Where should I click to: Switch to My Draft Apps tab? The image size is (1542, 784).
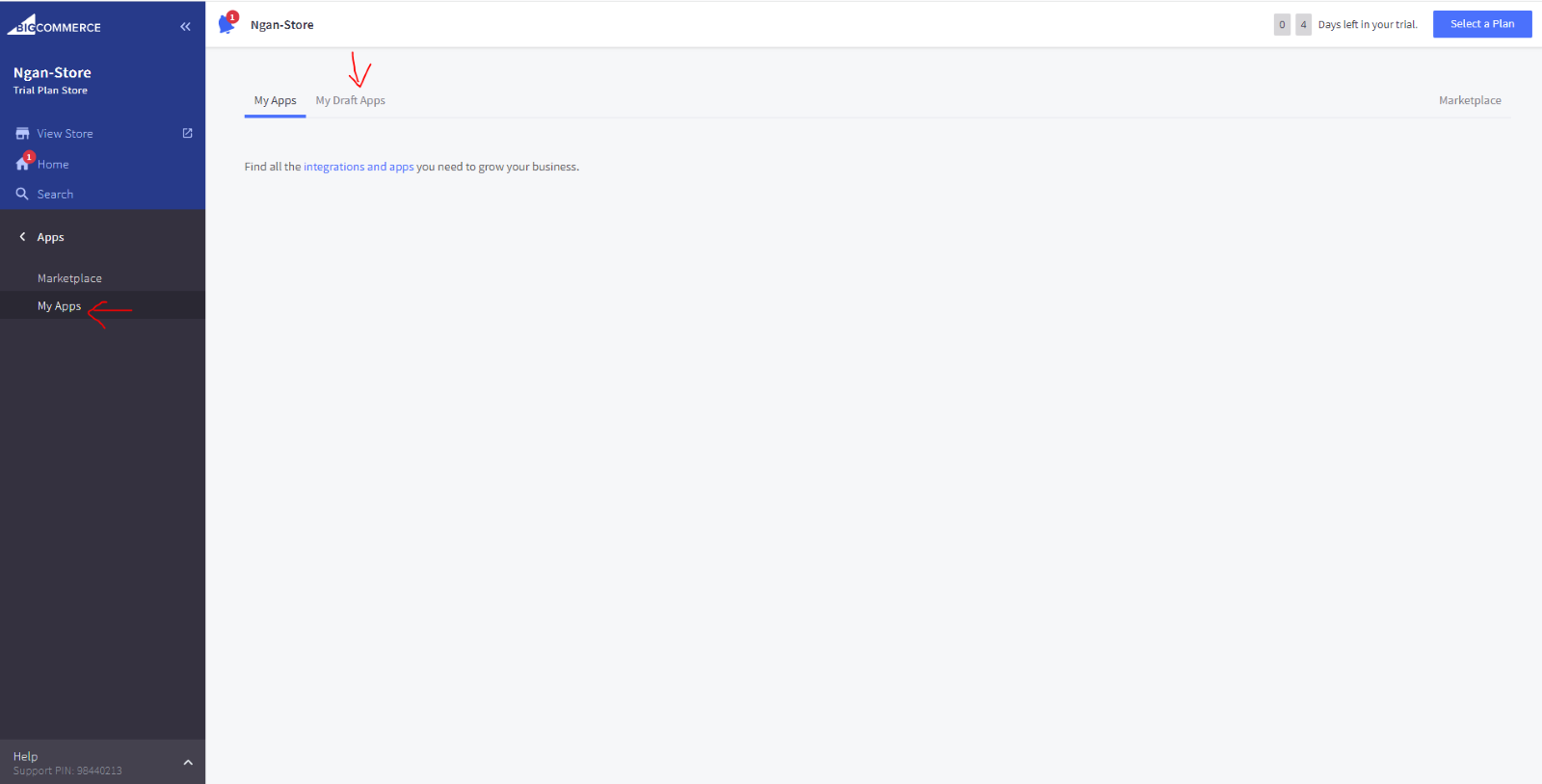pyautogui.click(x=350, y=100)
